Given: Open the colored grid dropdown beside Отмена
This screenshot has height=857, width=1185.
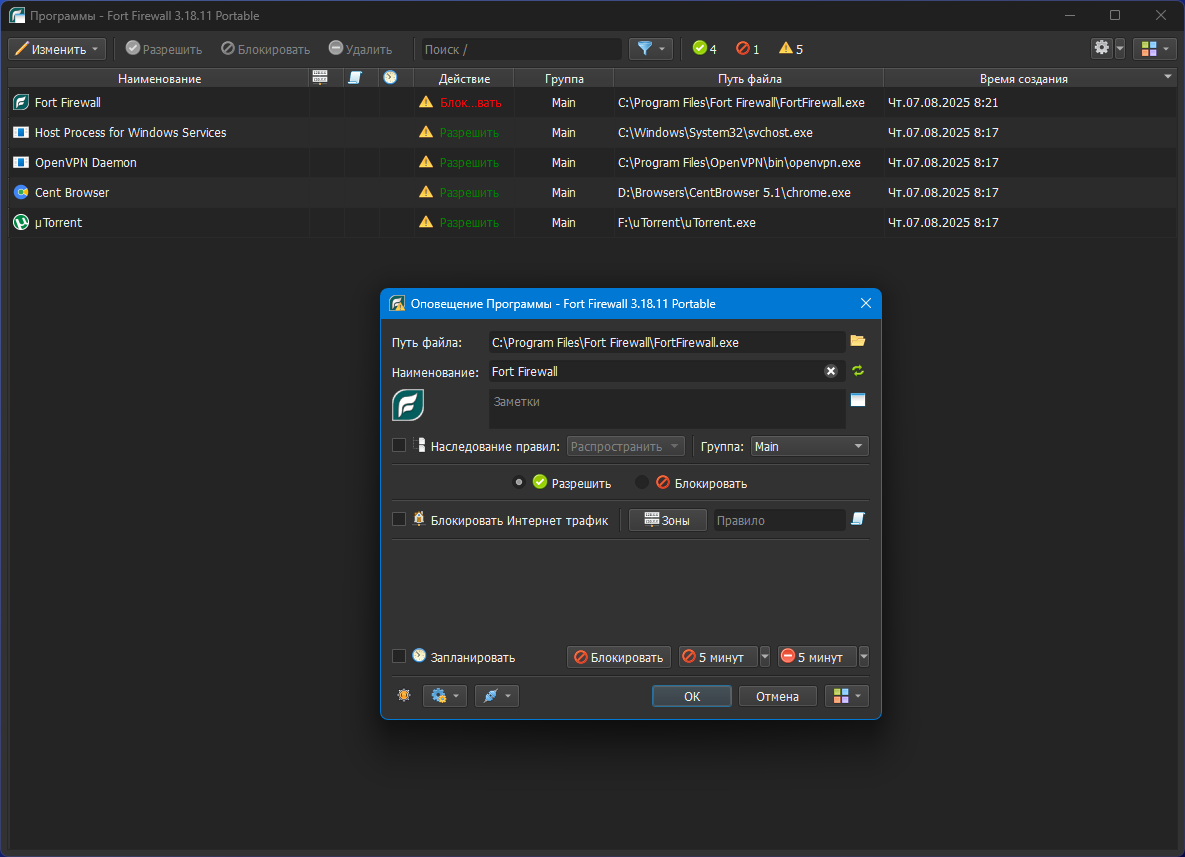Looking at the screenshot, I should pyautogui.click(x=846, y=696).
